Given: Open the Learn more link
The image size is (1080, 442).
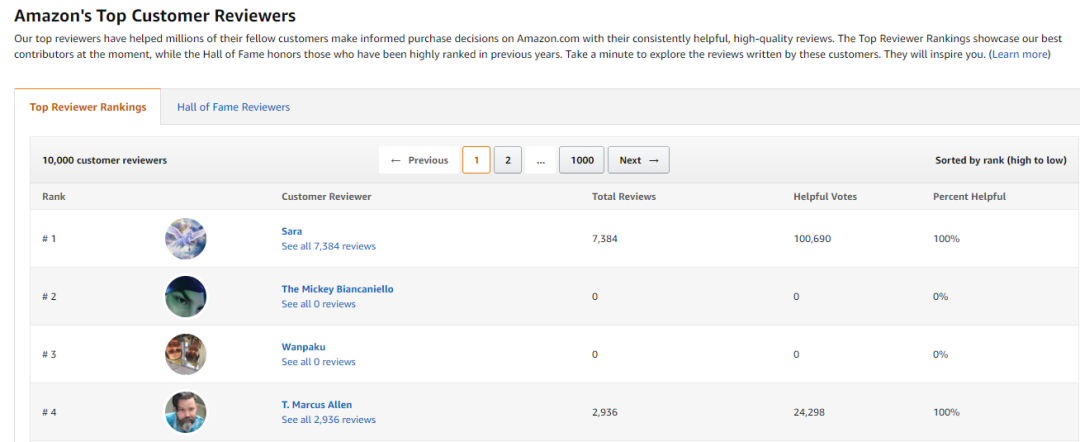Looking at the screenshot, I should (x=1019, y=54).
